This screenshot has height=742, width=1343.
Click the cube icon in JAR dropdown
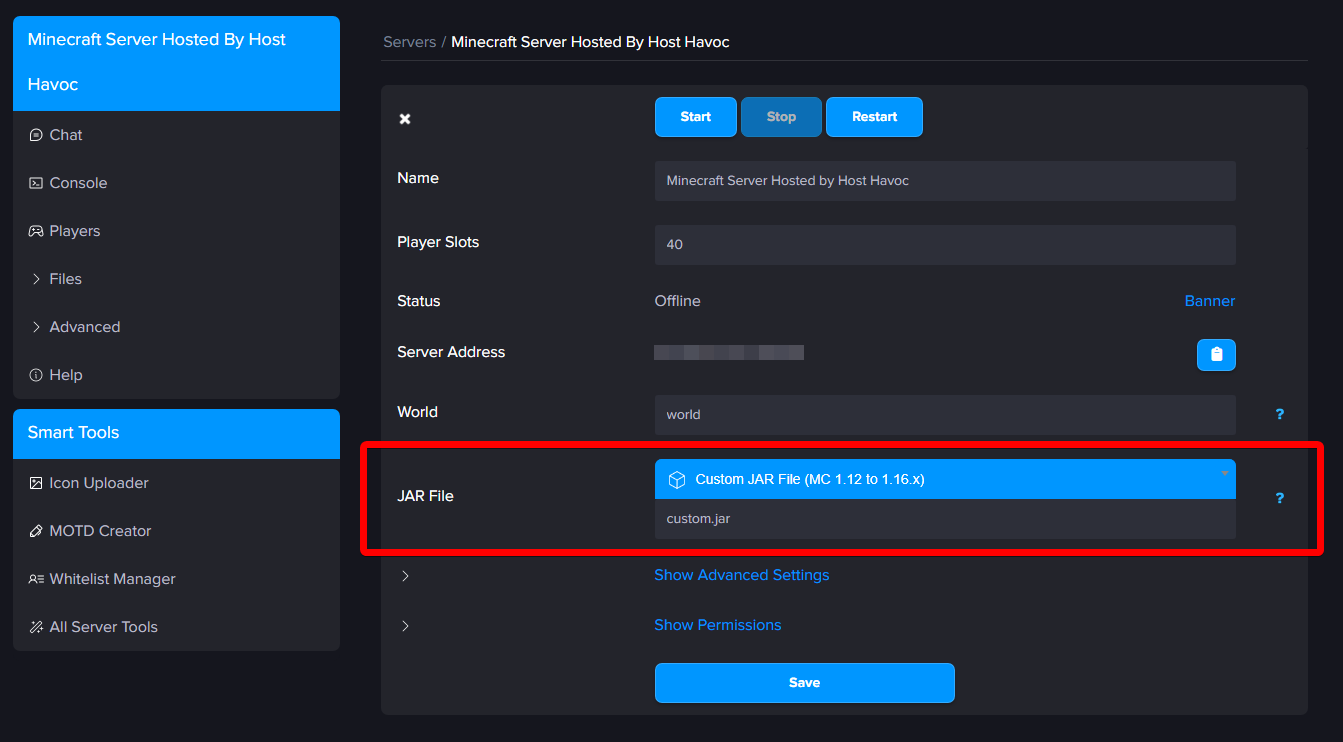[x=677, y=480]
